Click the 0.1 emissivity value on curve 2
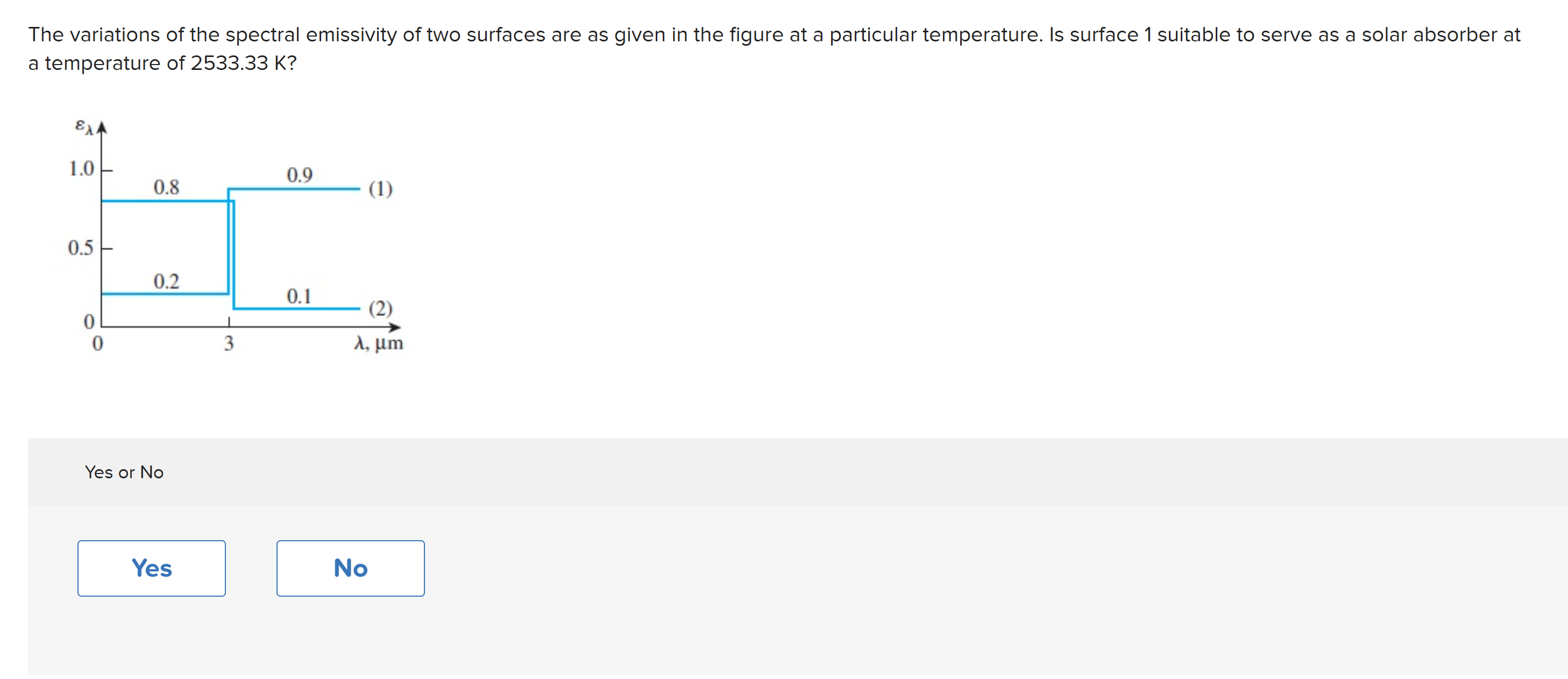This screenshot has height=679, width=1568. pyautogui.click(x=298, y=296)
